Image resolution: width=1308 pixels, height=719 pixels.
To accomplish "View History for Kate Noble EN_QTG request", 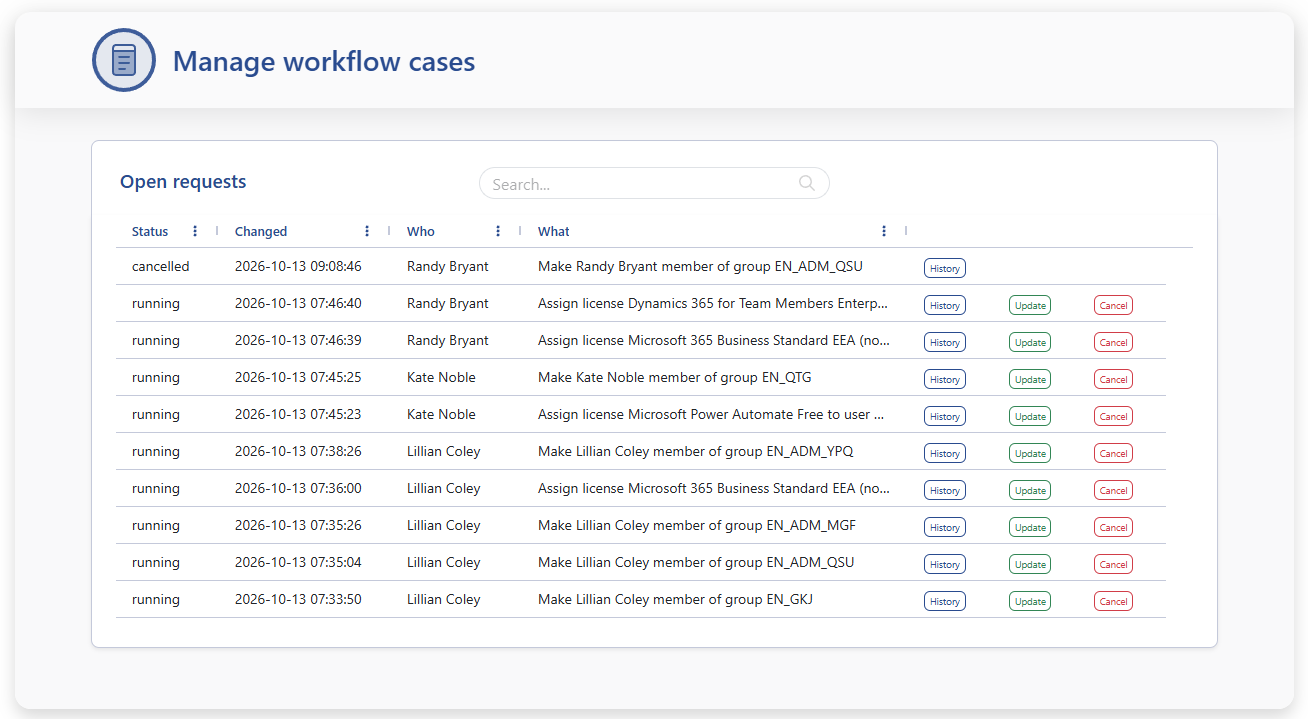I will (945, 379).
